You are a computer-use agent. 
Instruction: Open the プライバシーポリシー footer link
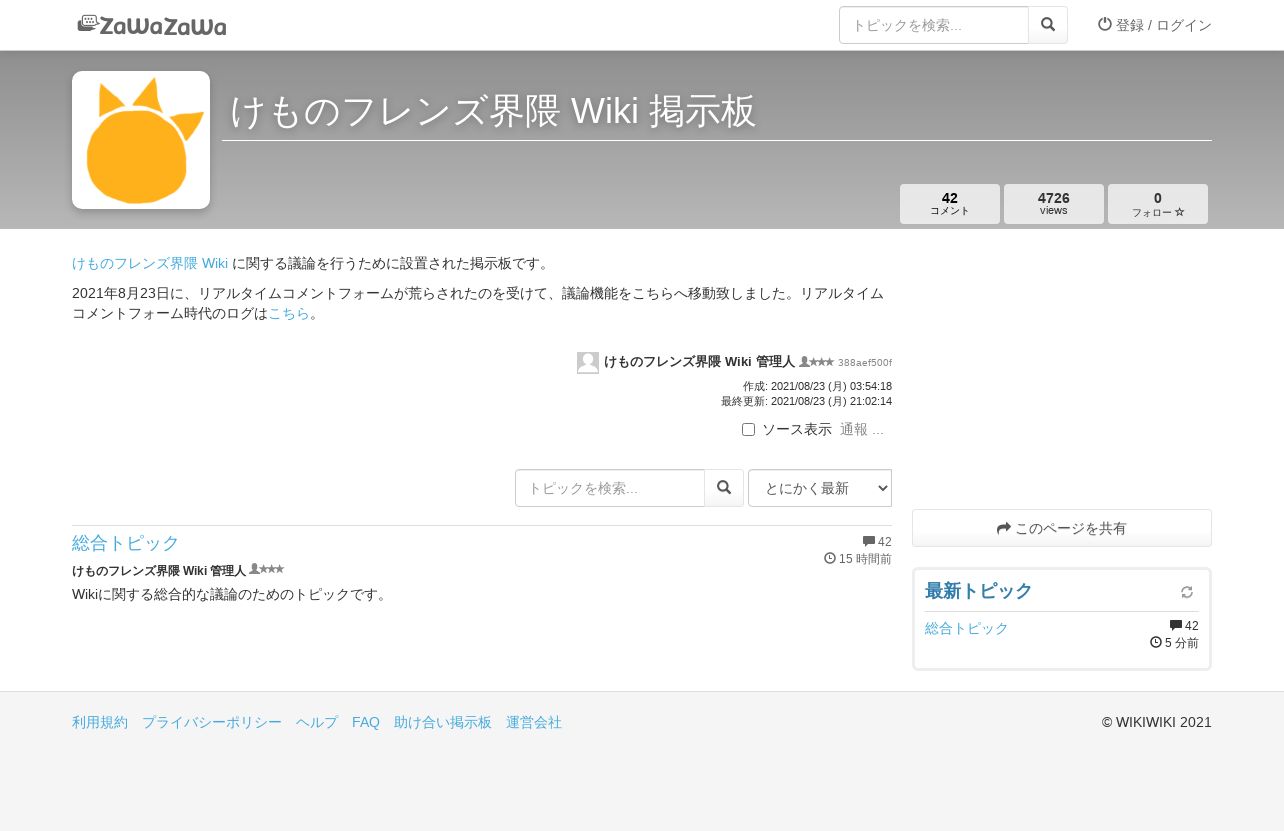pos(212,722)
